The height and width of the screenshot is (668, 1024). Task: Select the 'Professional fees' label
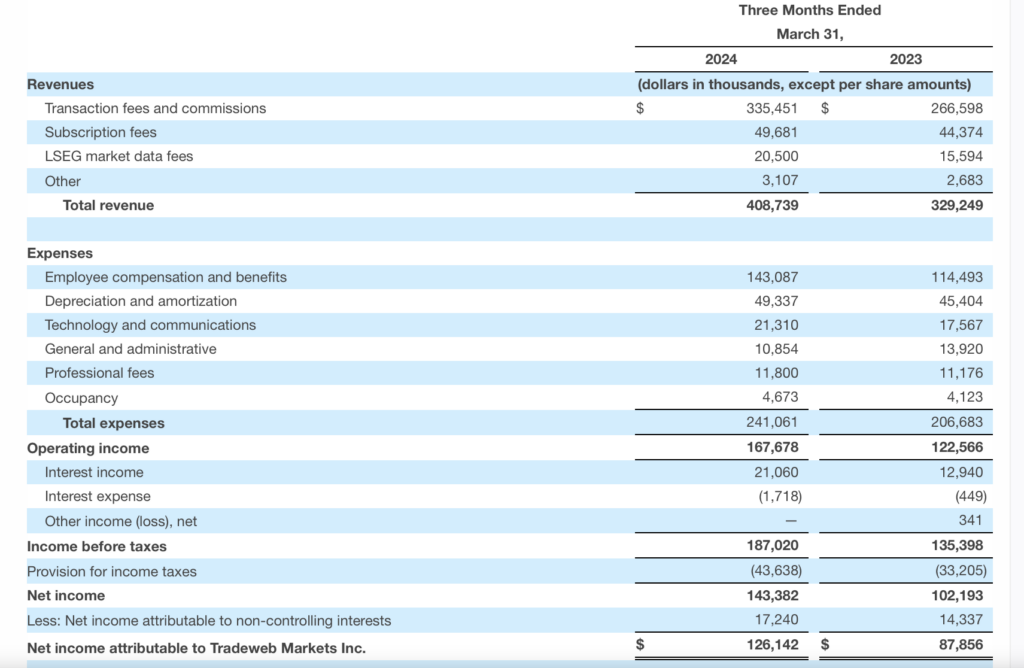coord(99,374)
